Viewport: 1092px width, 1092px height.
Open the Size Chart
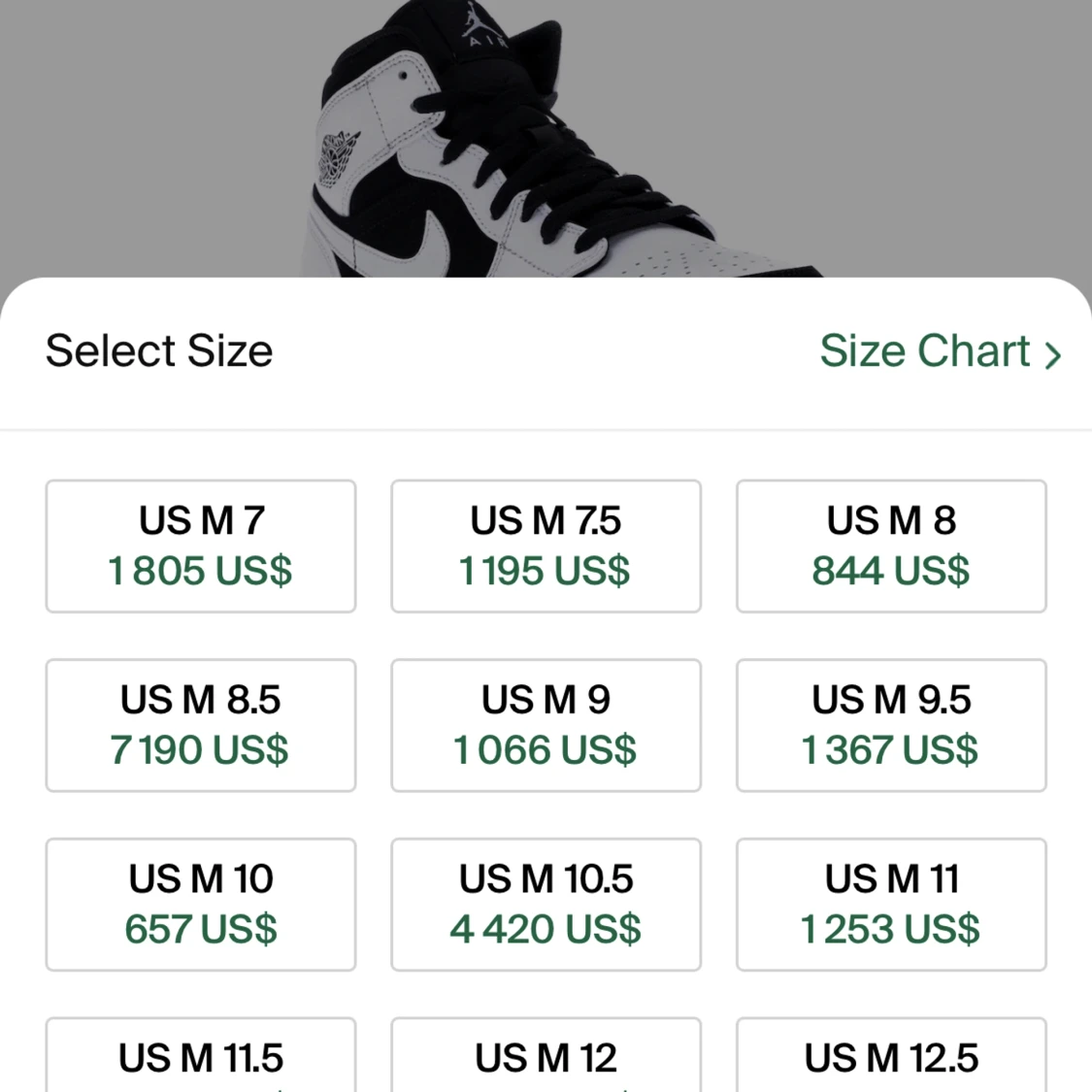pyautogui.click(x=925, y=351)
